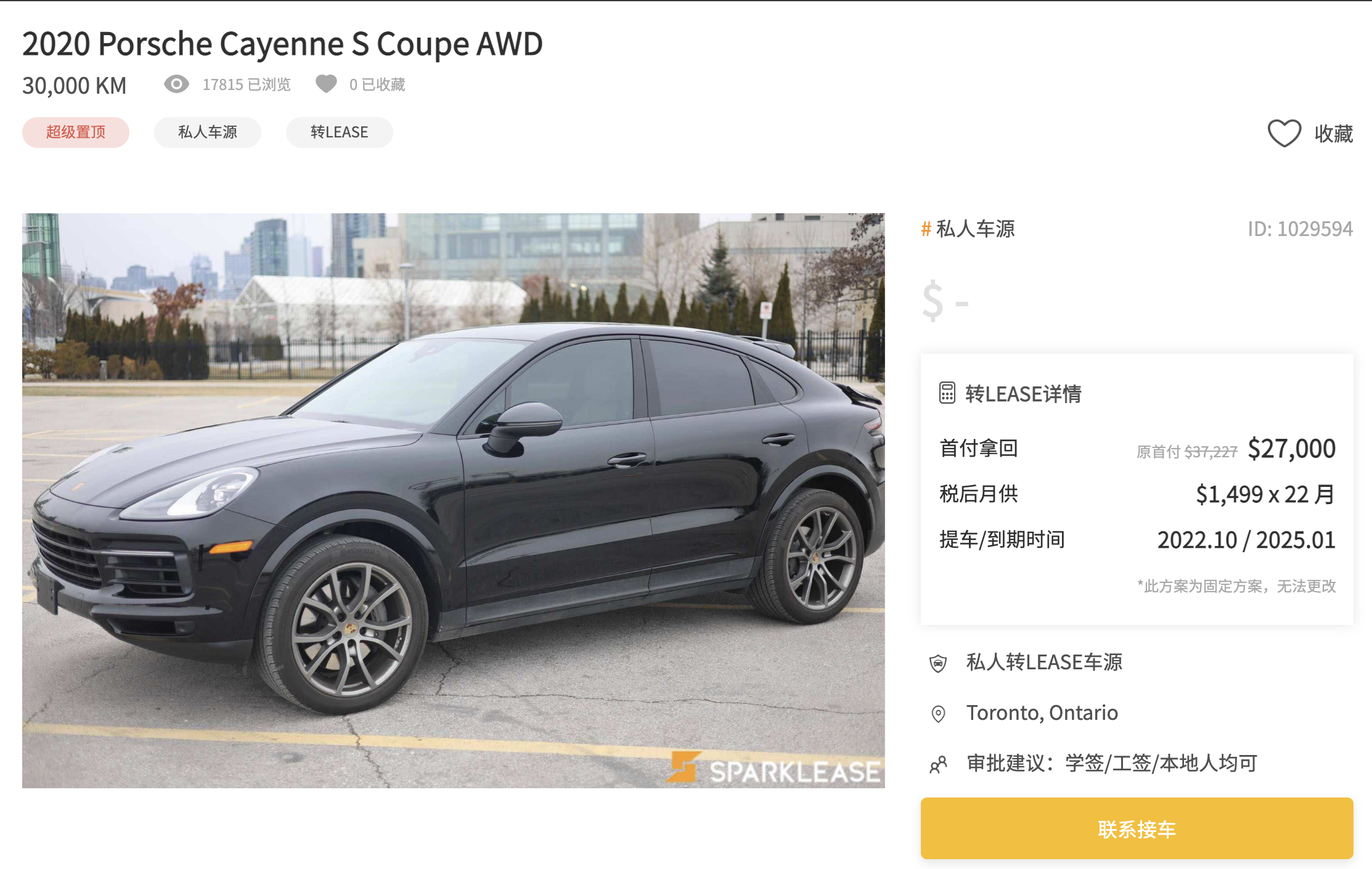1372x869 pixels.
Task: Click the 私人转LEASE车源 text
Action: click(x=1044, y=663)
